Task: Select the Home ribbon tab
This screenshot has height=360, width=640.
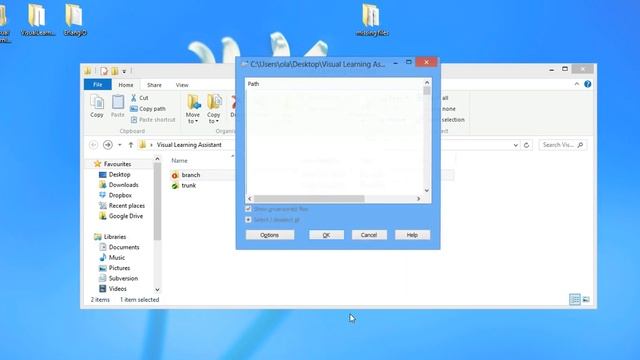Action: (x=126, y=85)
